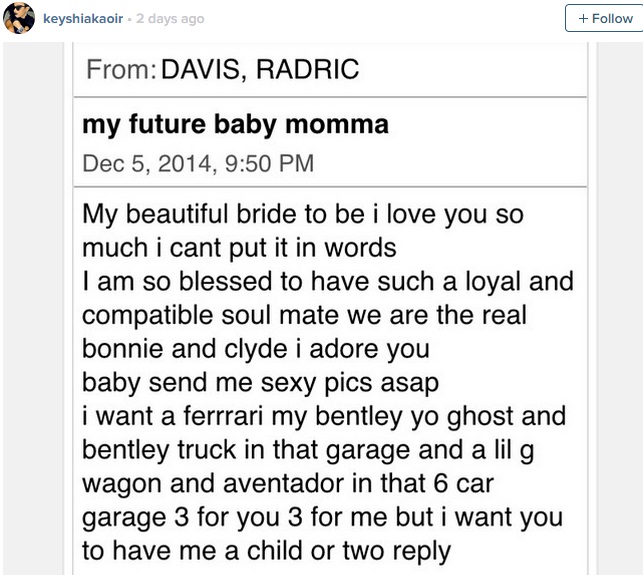Click the subject "my future baby momma"
Screen dimensions: 643x575
235,125
